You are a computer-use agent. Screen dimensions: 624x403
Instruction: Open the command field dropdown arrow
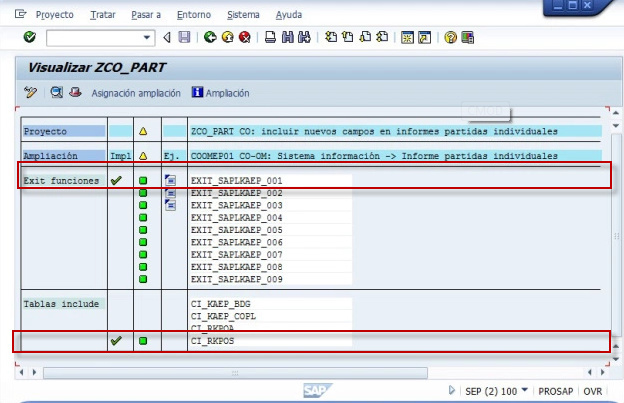(x=147, y=38)
